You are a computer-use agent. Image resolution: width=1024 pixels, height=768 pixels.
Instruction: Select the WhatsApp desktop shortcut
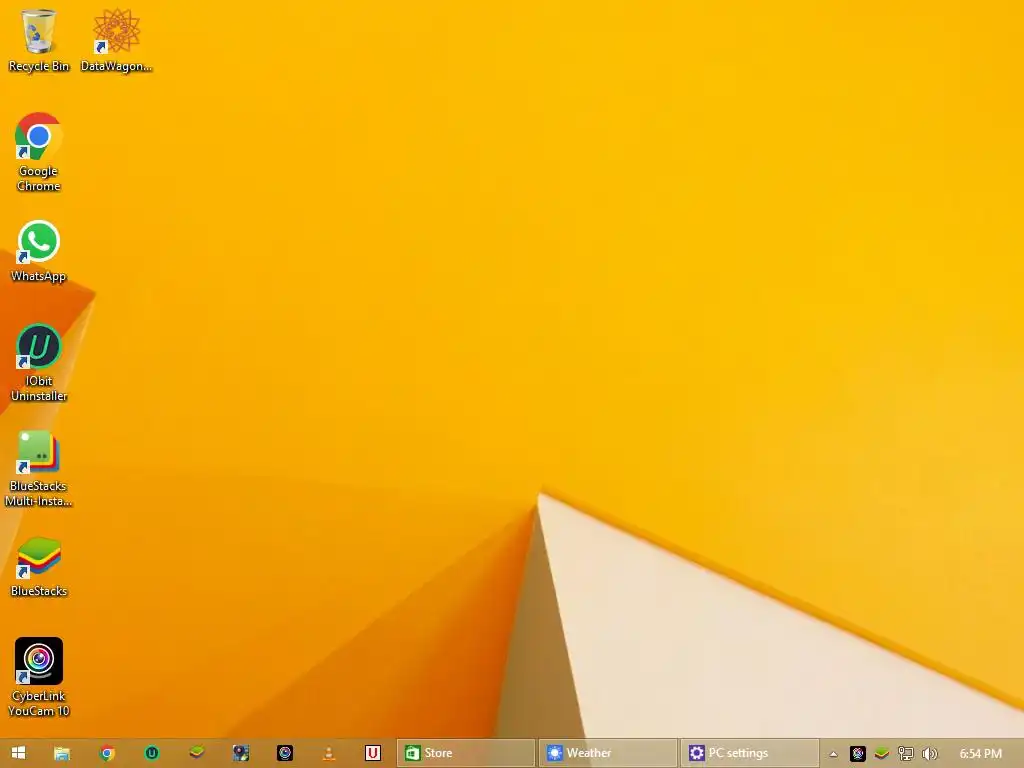click(39, 251)
